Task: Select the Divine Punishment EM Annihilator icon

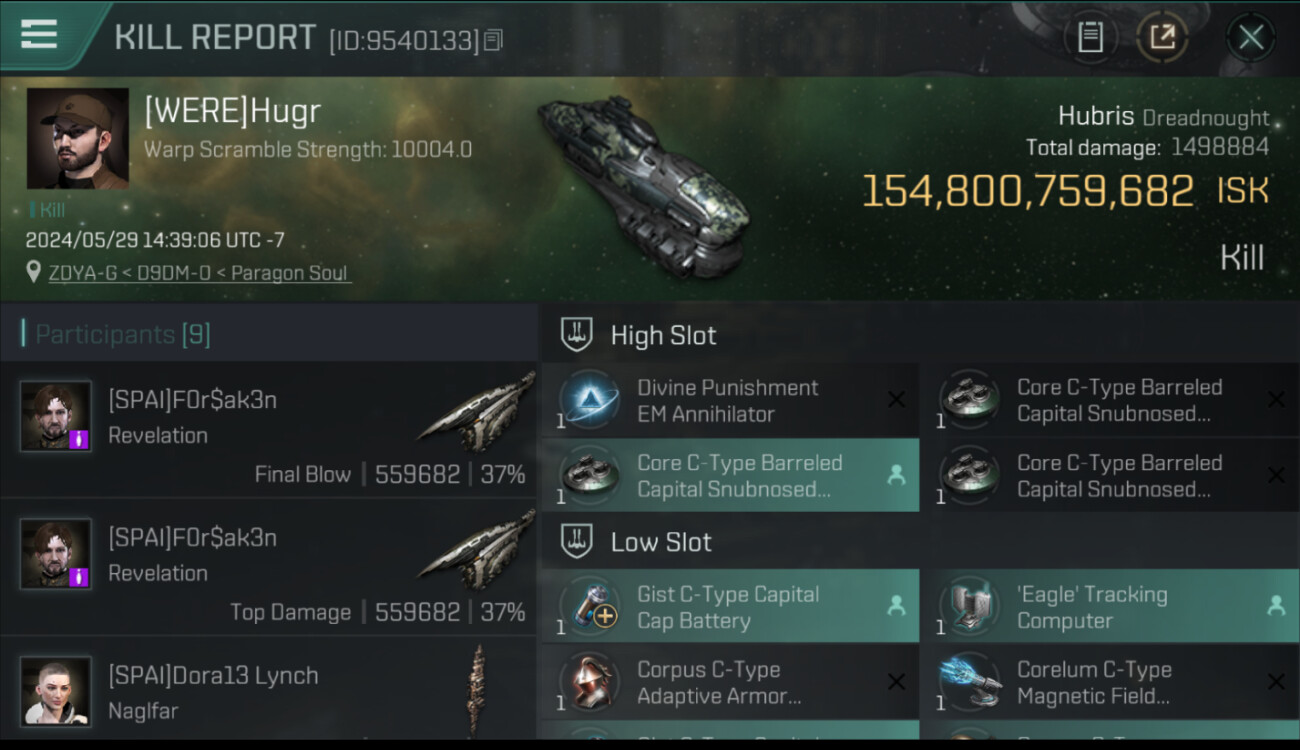Action: (x=588, y=400)
